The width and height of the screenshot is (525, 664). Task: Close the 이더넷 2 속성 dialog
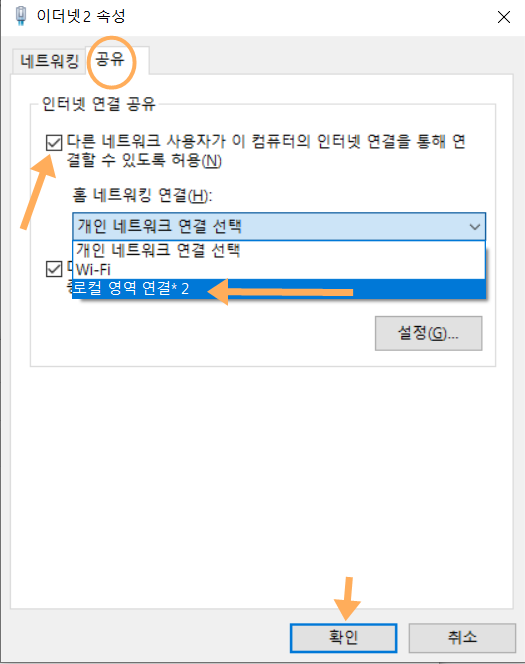click(x=503, y=17)
